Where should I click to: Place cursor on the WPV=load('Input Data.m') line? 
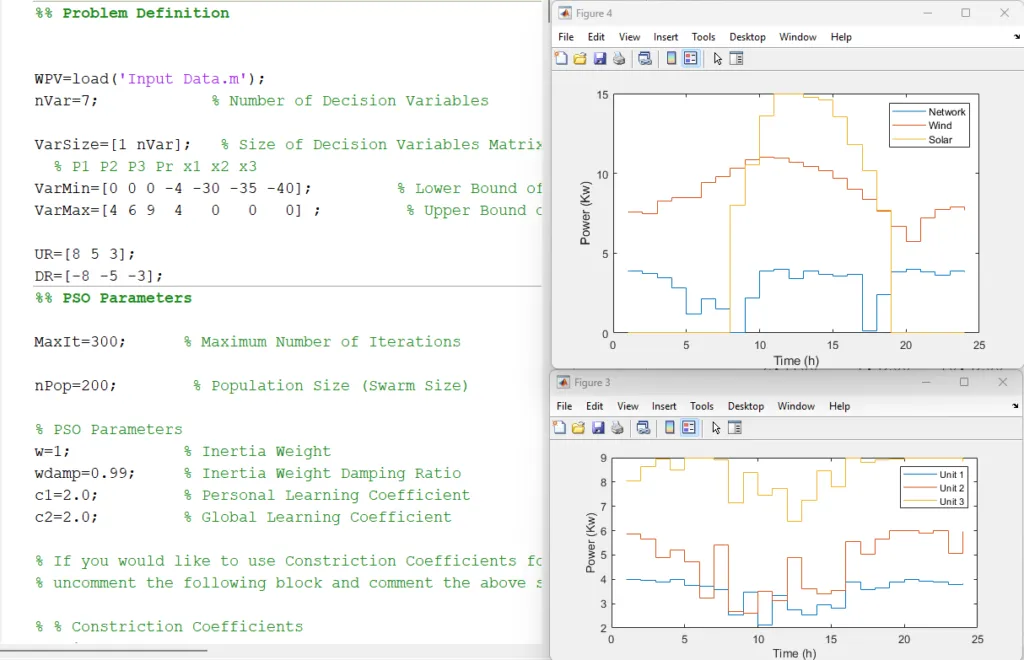coord(150,79)
